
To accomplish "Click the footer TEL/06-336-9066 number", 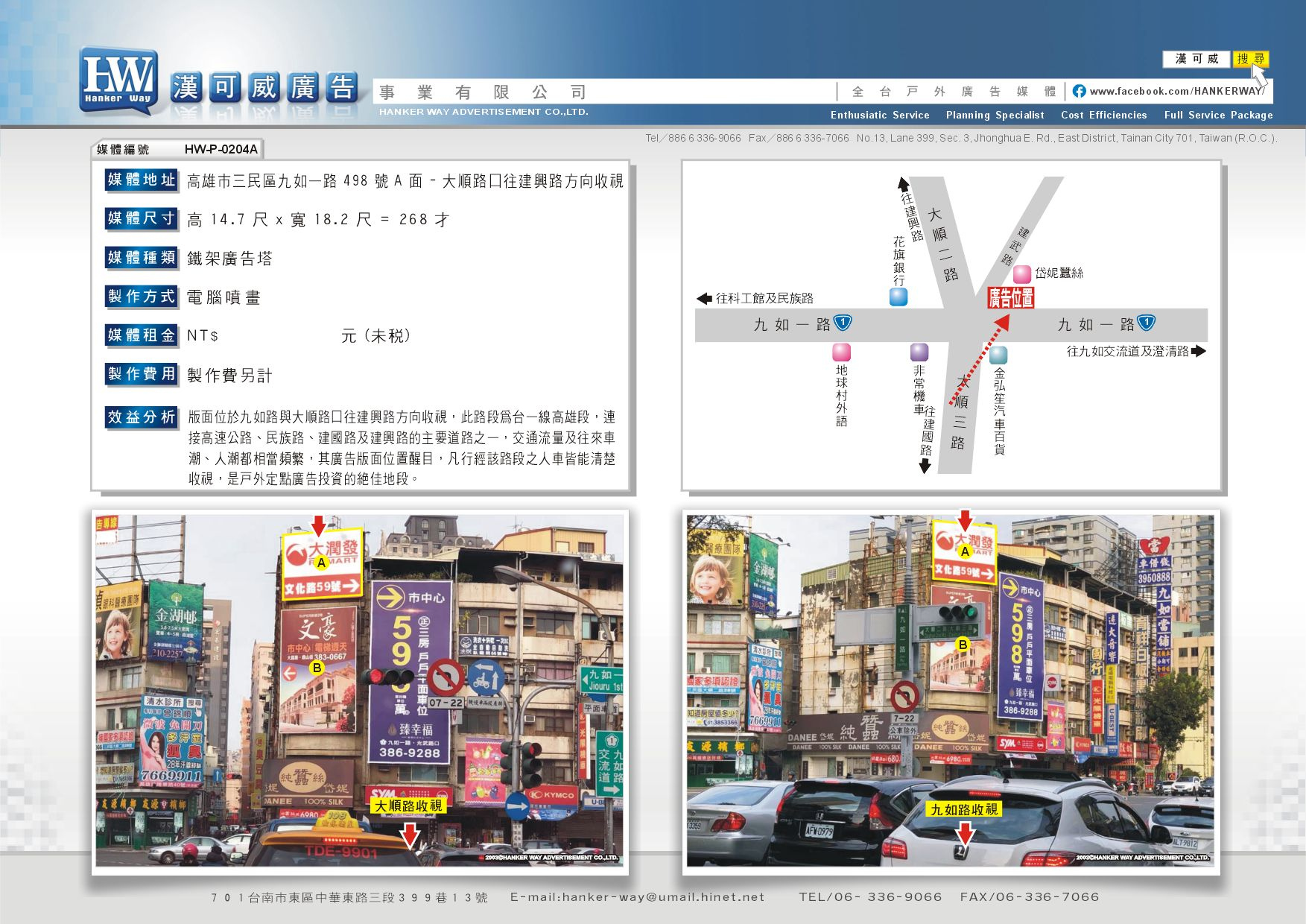I will (870, 897).
